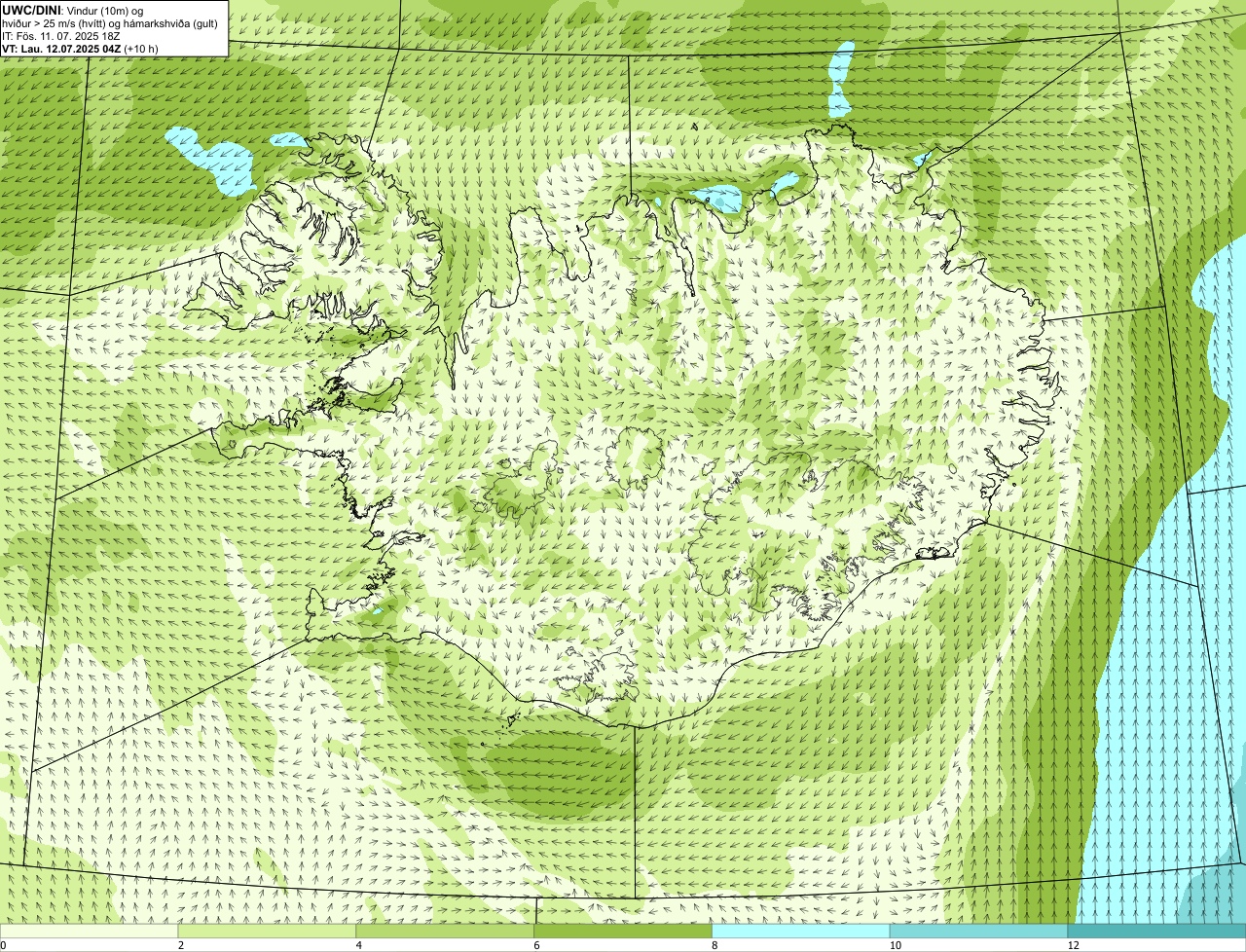Click the legend tick label "6"
Screen dimensions: 1246x952
click(x=536, y=945)
